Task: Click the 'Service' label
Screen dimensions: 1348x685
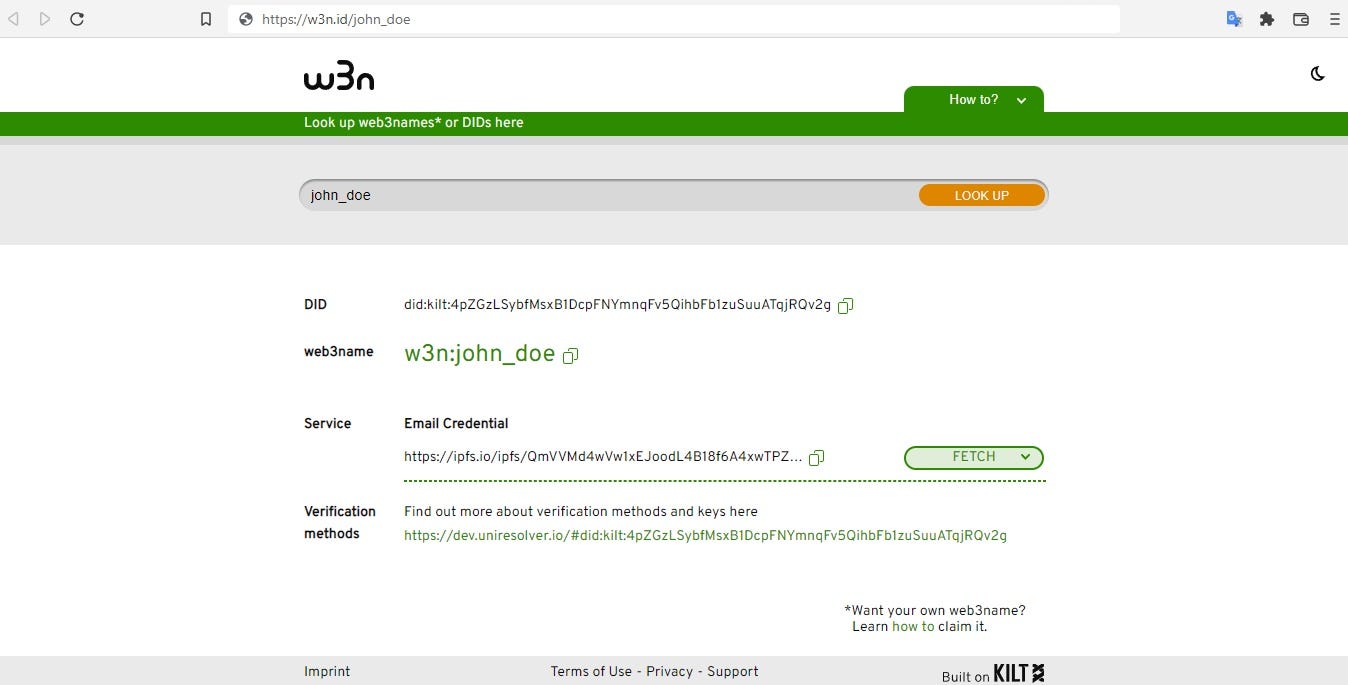Action: (327, 424)
